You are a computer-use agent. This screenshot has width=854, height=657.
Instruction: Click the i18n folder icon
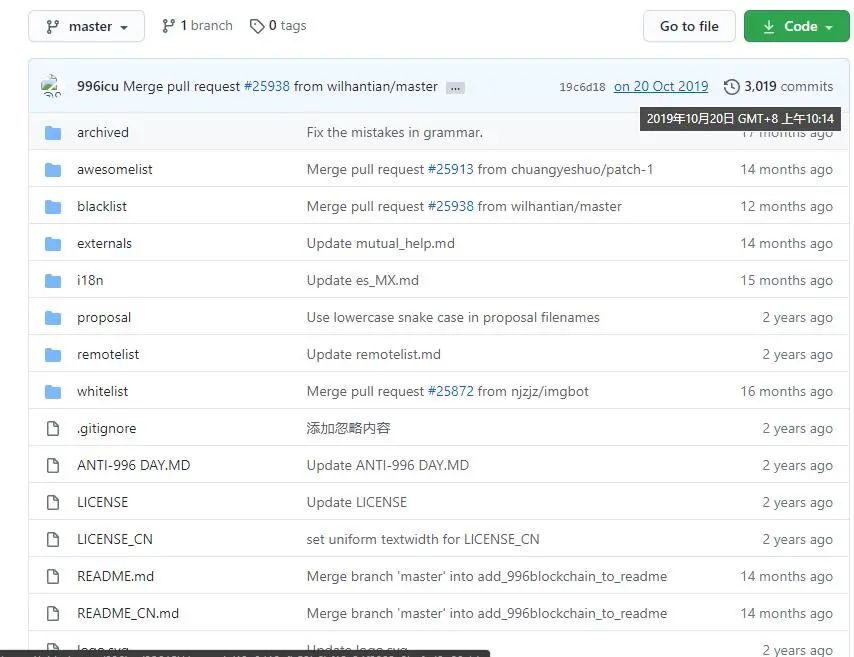click(53, 280)
